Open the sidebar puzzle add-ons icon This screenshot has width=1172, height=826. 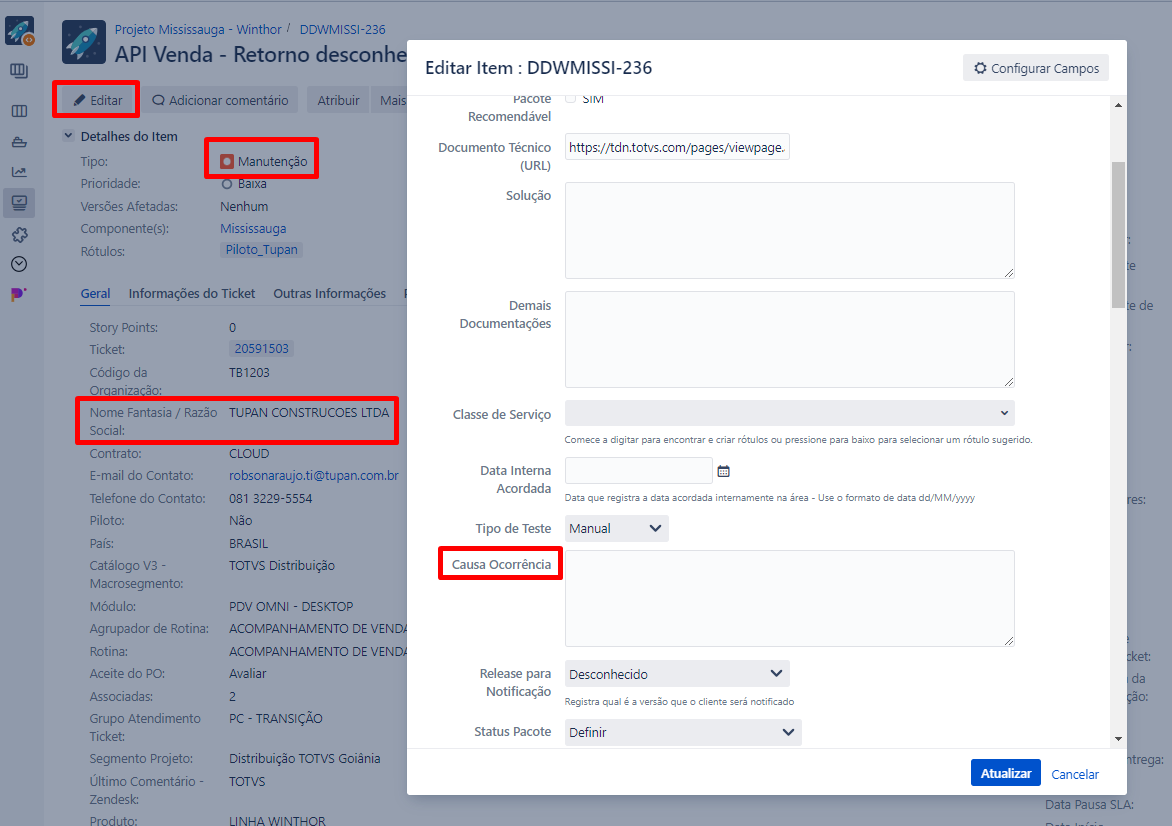(x=19, y=235)
